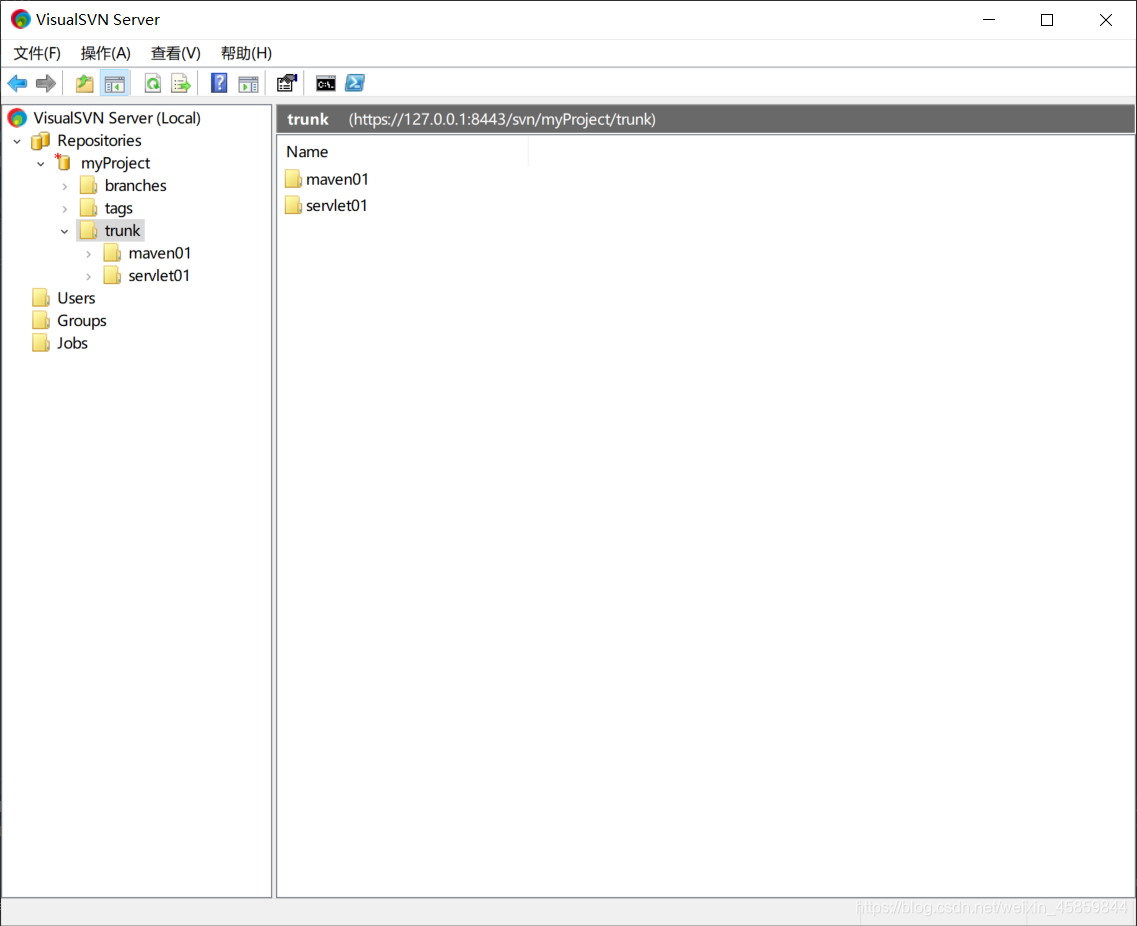Click the trunk URL in header bar
Image resolution: width=1137 pixels, height=926 pixels.
pos(502,119)
